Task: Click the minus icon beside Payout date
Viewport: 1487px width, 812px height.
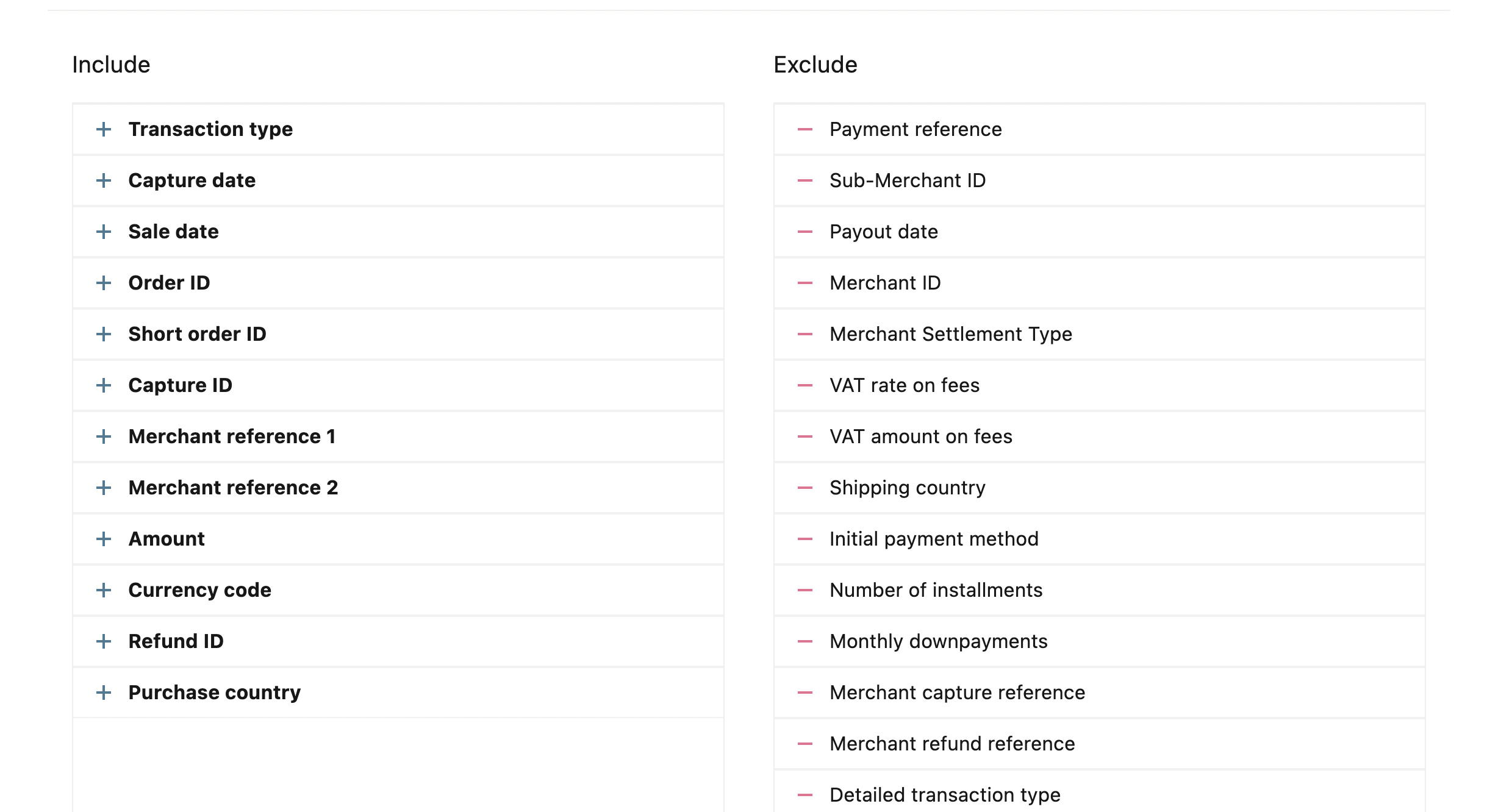Action: (805, 232)
